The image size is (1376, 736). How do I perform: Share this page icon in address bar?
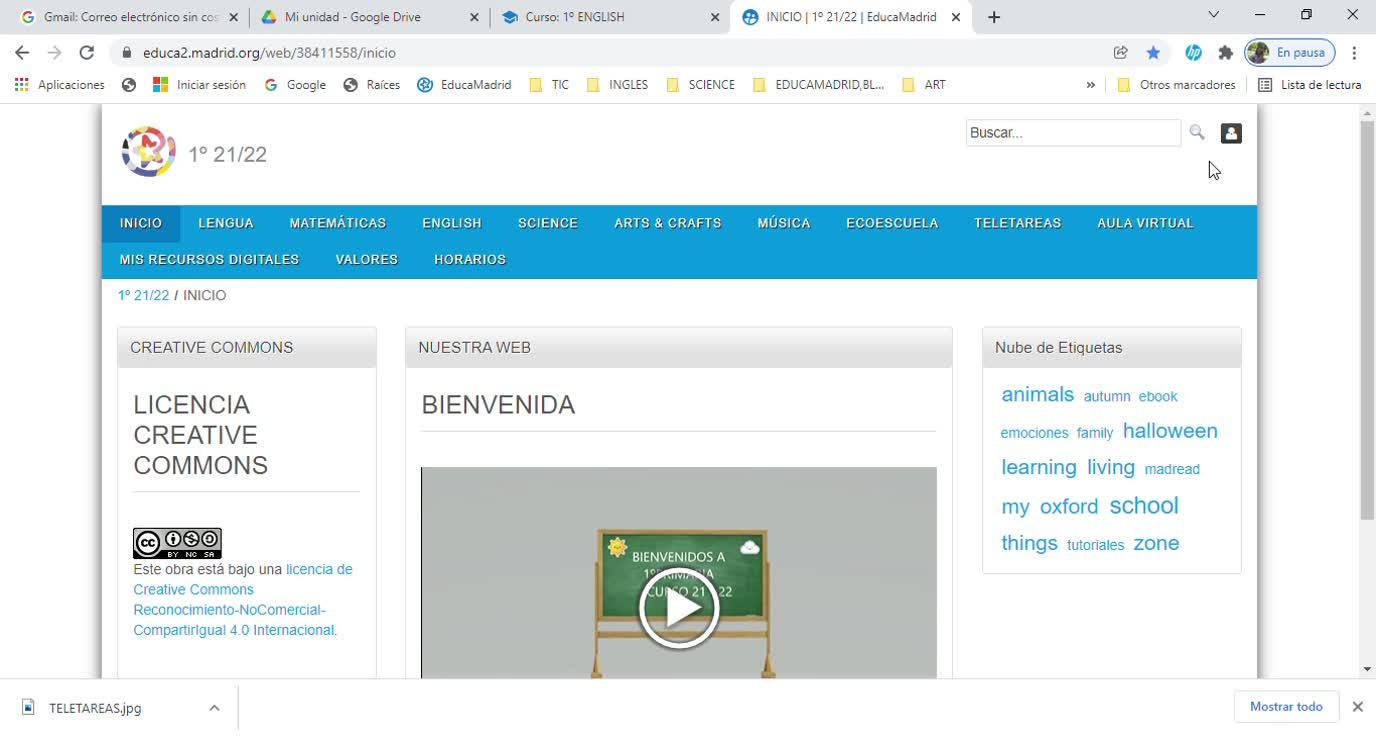coord(1121,53)
